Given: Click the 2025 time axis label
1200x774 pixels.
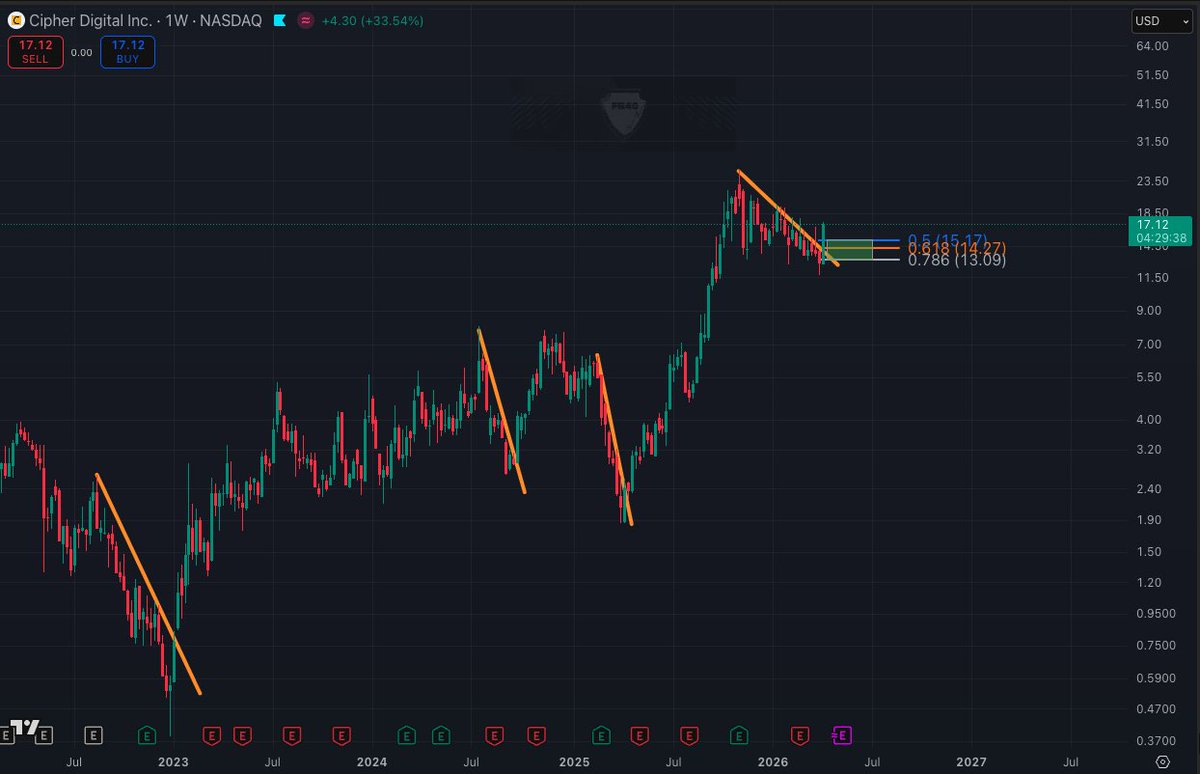Looking at the screenshot, I should click(x=574, y=762).
